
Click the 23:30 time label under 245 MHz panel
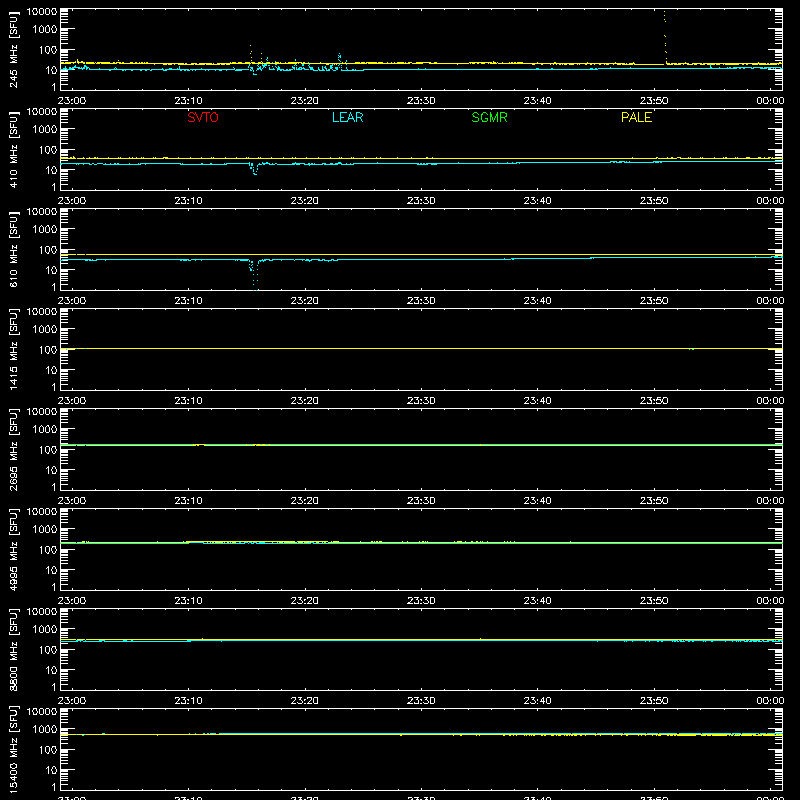(x=421, y=101)
